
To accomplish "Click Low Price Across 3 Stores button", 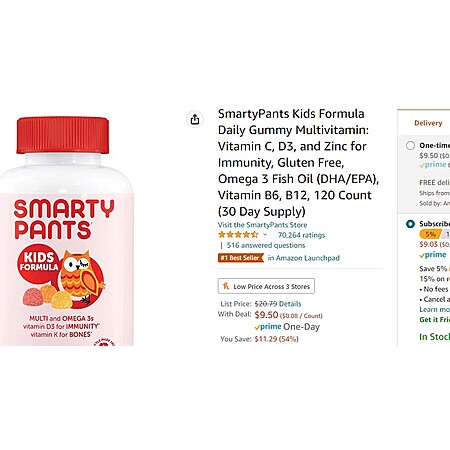I will 266,286.
